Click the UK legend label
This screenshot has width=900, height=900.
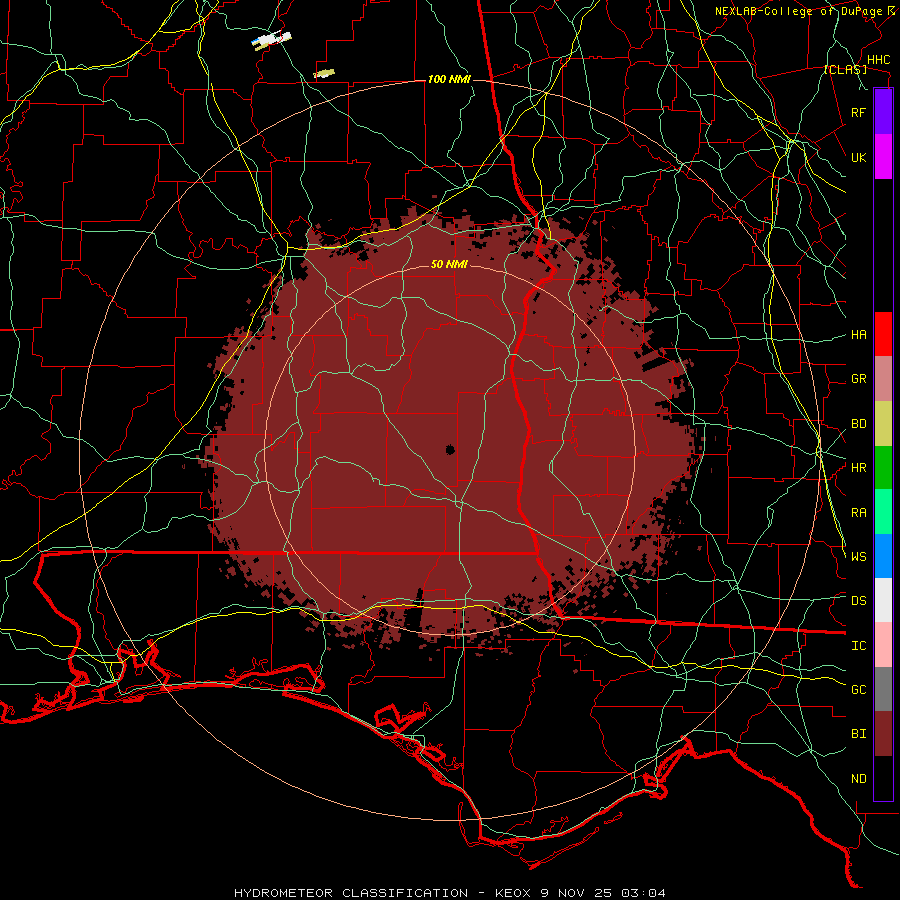coord(858,157)
